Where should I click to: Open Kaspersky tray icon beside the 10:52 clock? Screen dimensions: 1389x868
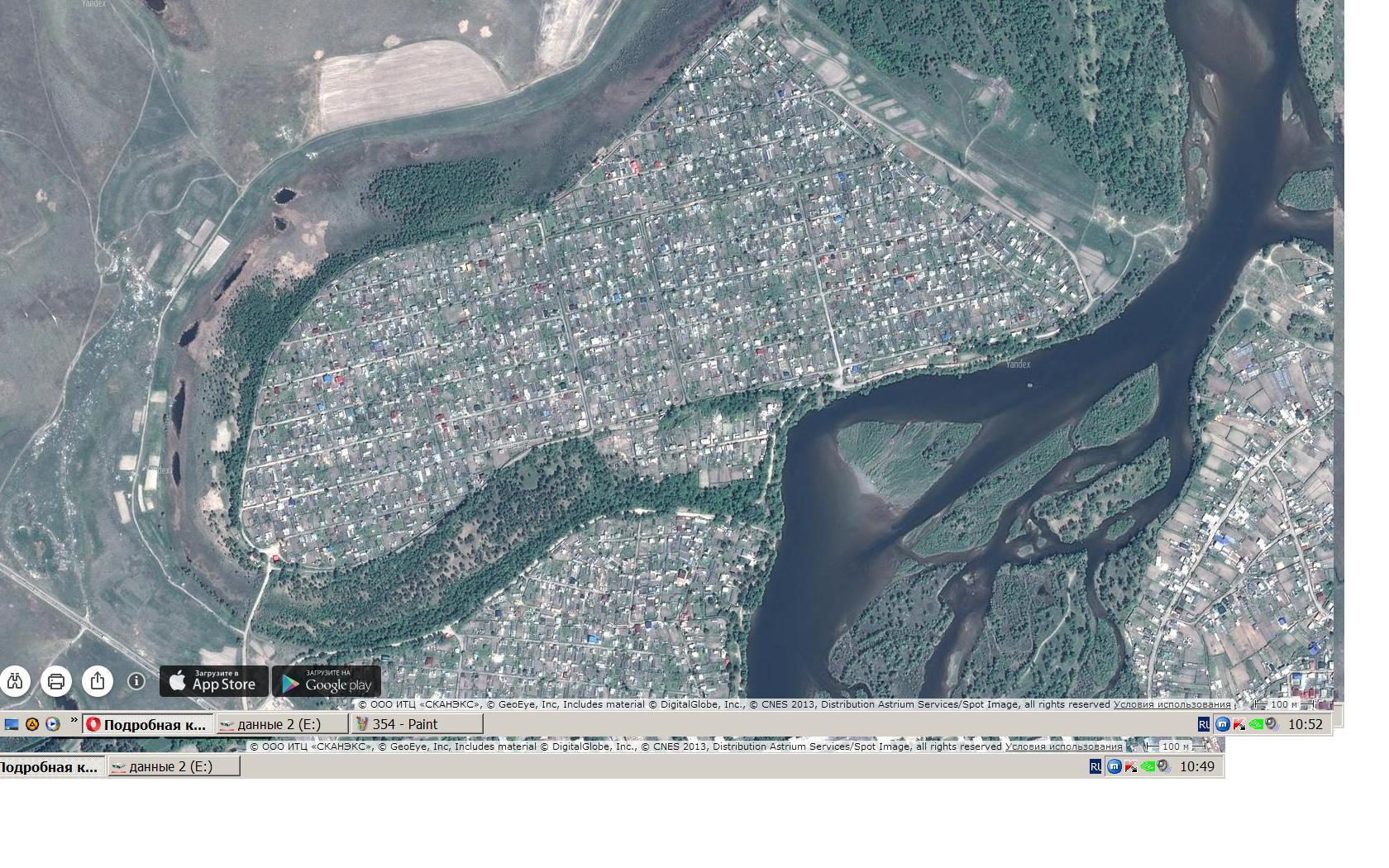click(x=1239, y=724)
